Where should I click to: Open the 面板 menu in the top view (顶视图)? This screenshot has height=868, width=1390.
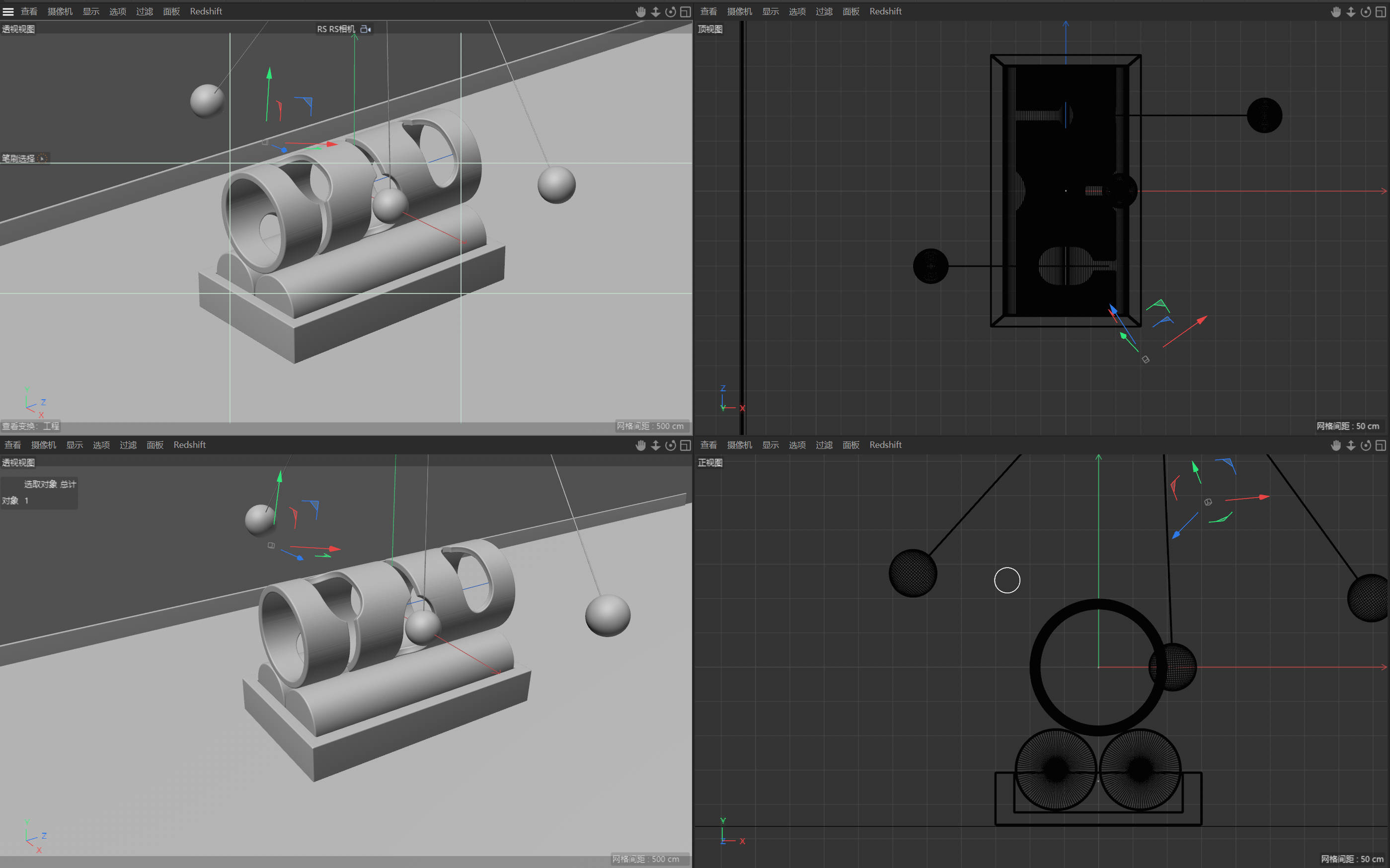850,11
